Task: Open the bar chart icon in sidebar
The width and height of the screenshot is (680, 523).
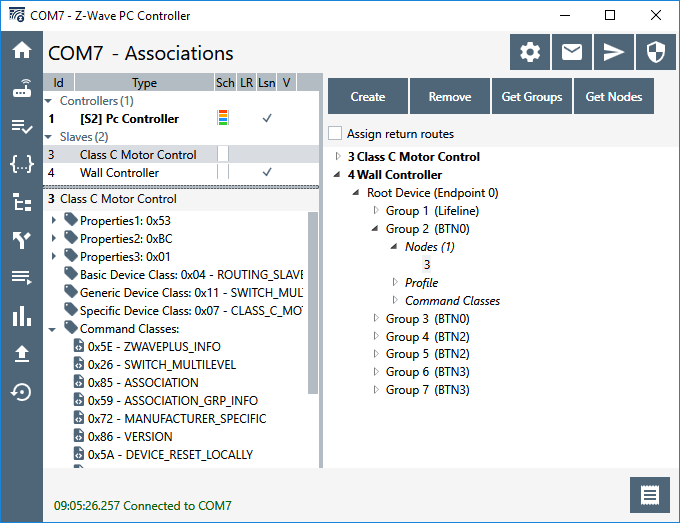Action: (x=21, y=317)
